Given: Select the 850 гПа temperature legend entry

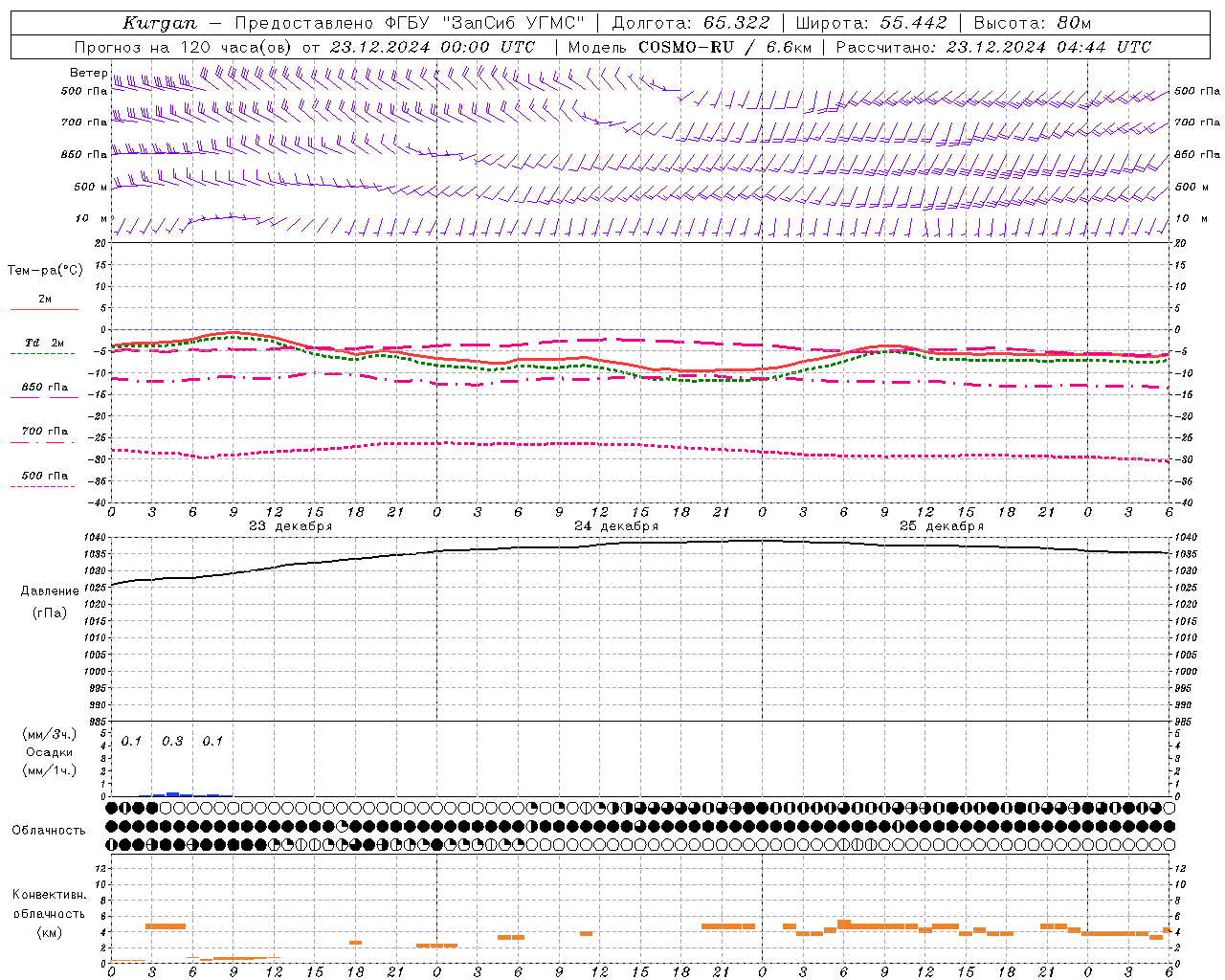Looking at the screenshot, I should pos(45,388).
